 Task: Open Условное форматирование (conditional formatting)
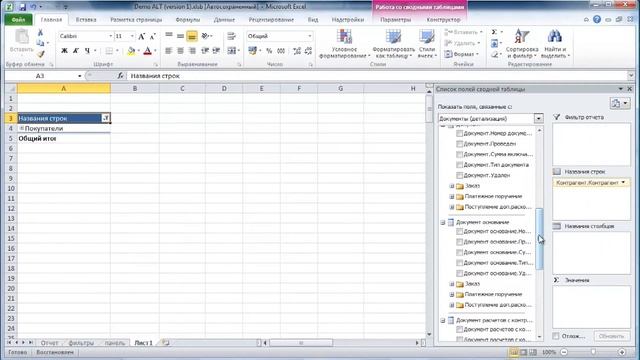tap(344, 44)
